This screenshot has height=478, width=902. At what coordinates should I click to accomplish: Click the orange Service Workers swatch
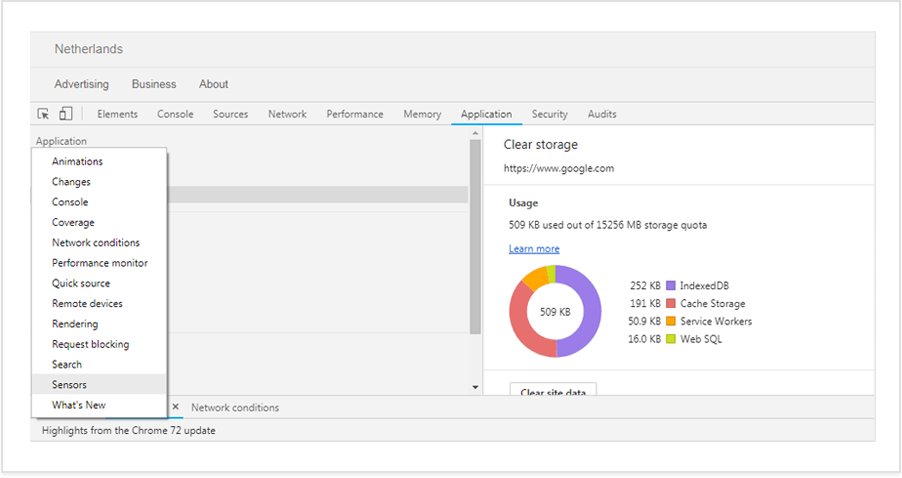click(x=671, y=322)
